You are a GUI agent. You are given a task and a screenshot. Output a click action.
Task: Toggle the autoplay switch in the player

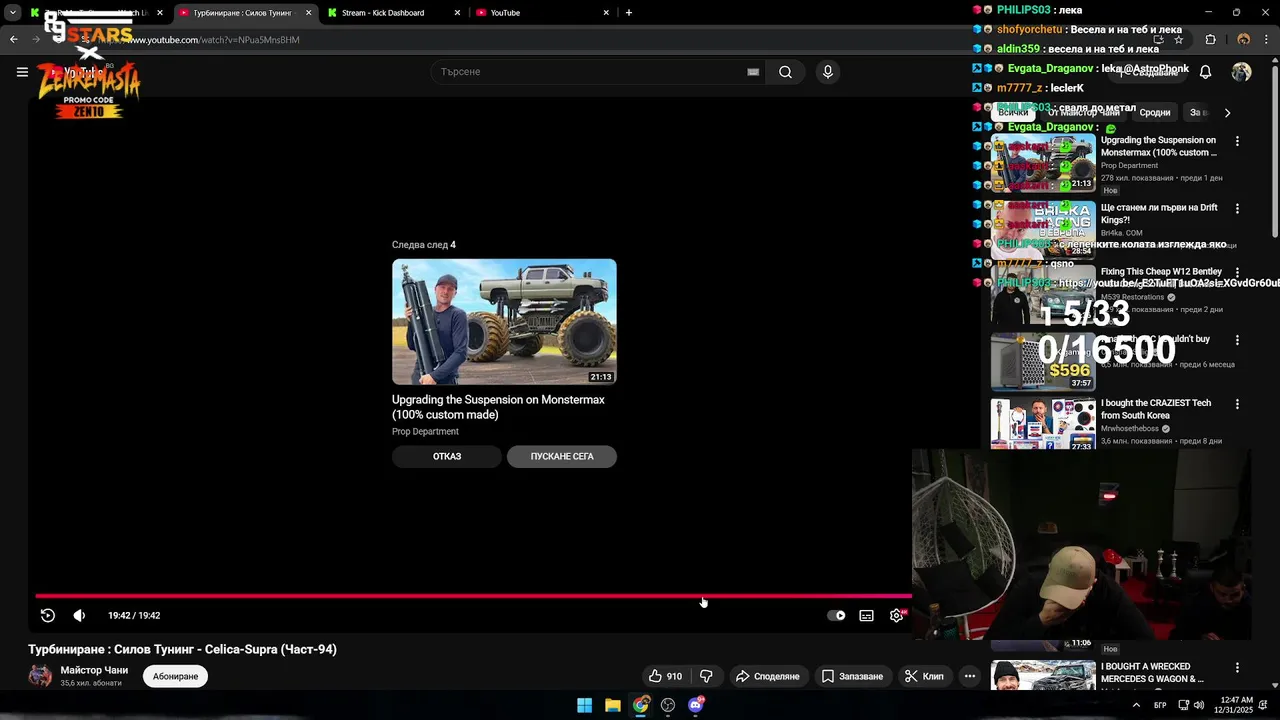836,615
